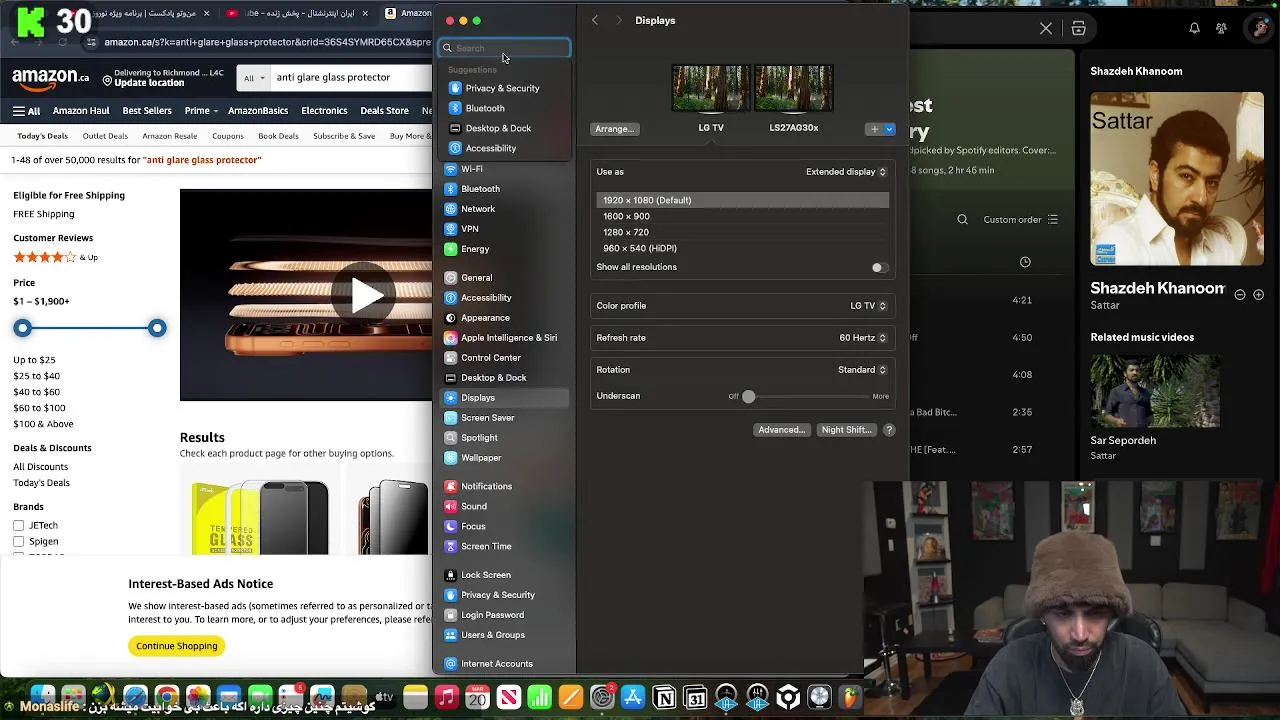The width and height of the screenshot is (1280, 720).
Task: Open the Use as Extended display dropdown
Action: pyautogui.click(x=846, y=172)
